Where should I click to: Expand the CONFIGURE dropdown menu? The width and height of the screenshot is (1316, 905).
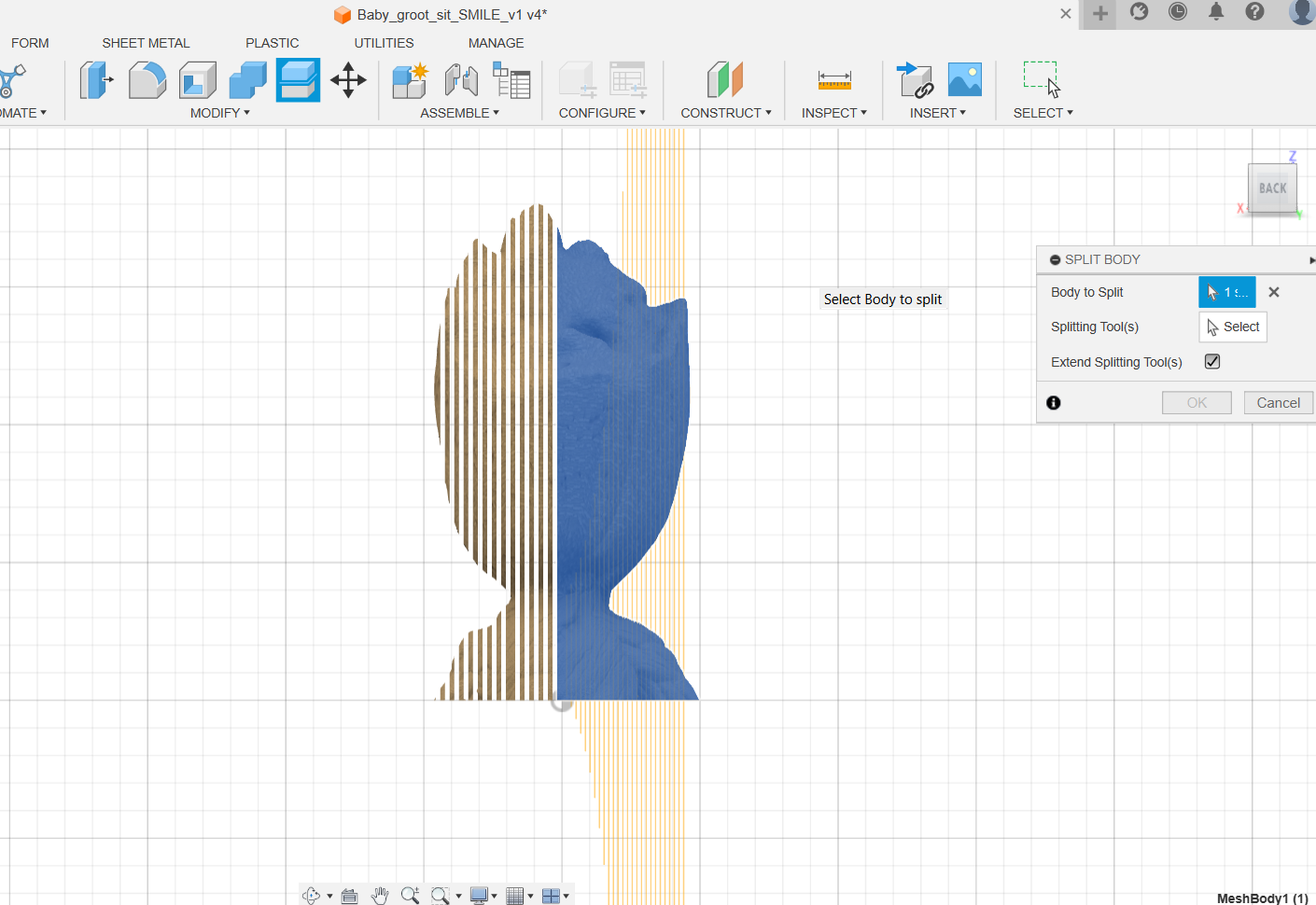tap(602, 113)
